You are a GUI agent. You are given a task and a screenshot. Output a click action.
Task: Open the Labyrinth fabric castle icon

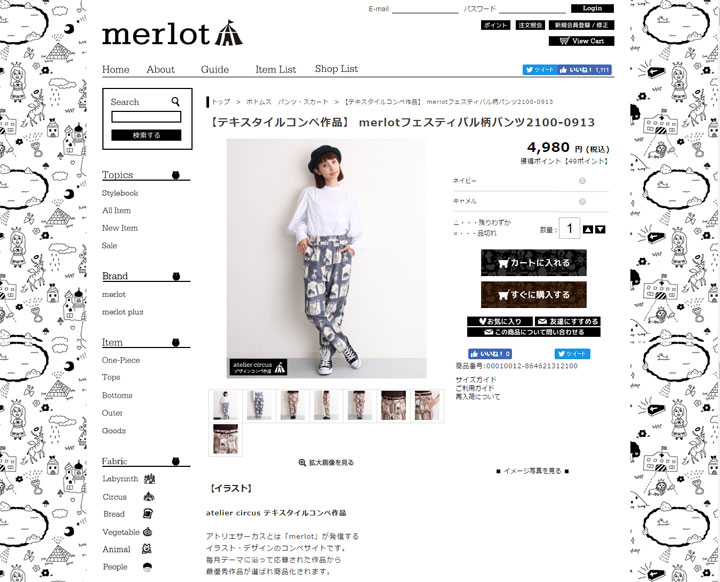(x=149, y=479)
